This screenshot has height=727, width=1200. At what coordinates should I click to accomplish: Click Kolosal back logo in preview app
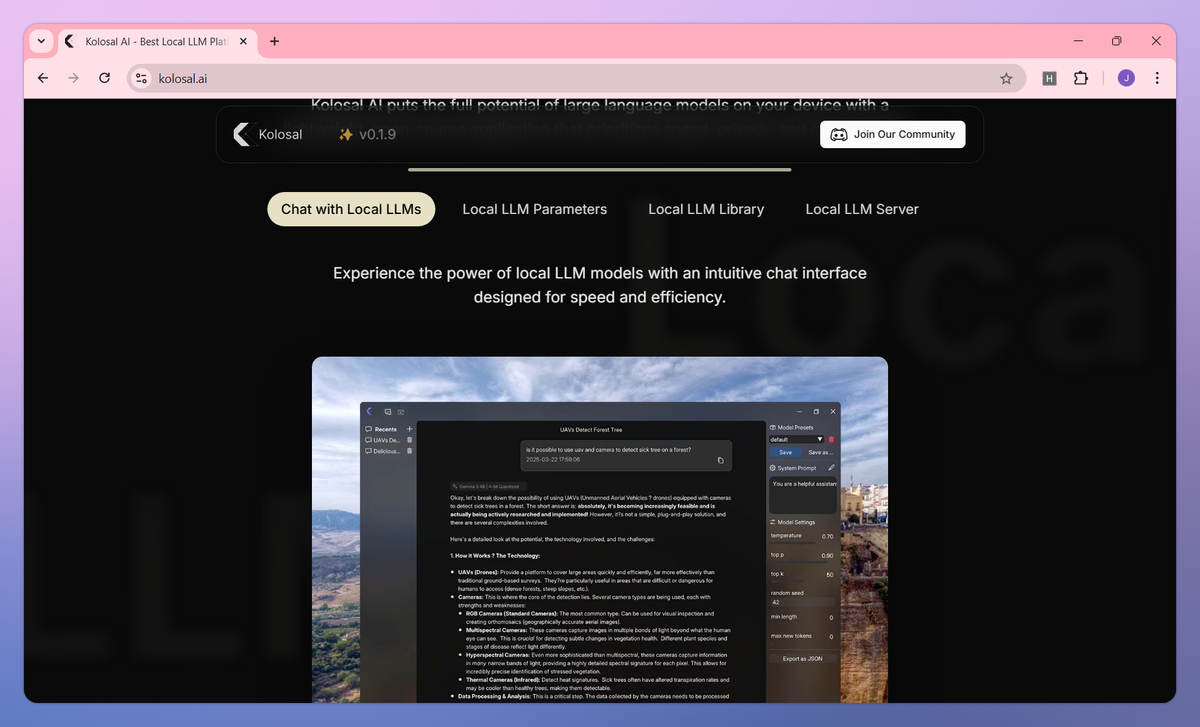point(369,411)
